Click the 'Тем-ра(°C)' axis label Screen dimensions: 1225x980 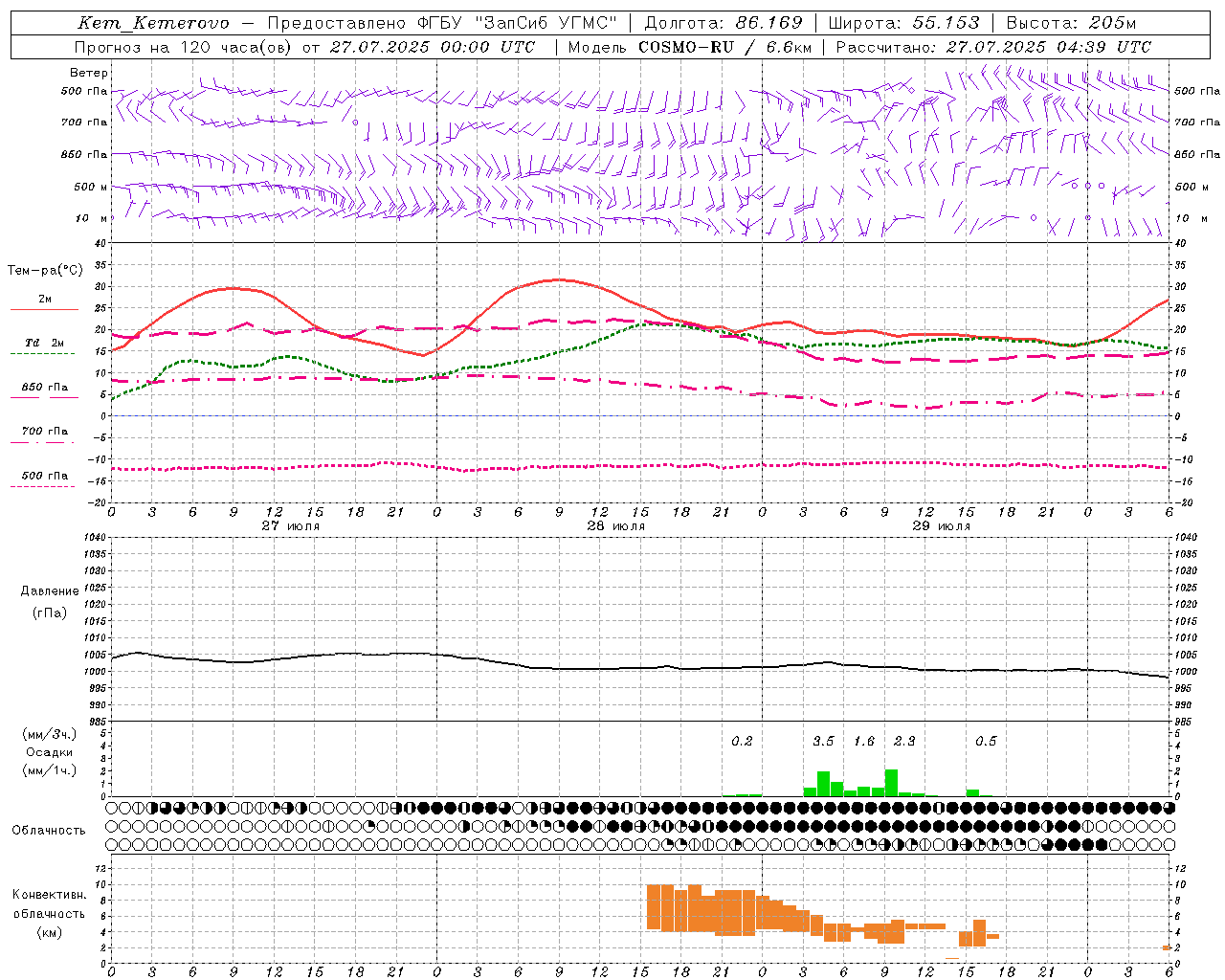45,271
